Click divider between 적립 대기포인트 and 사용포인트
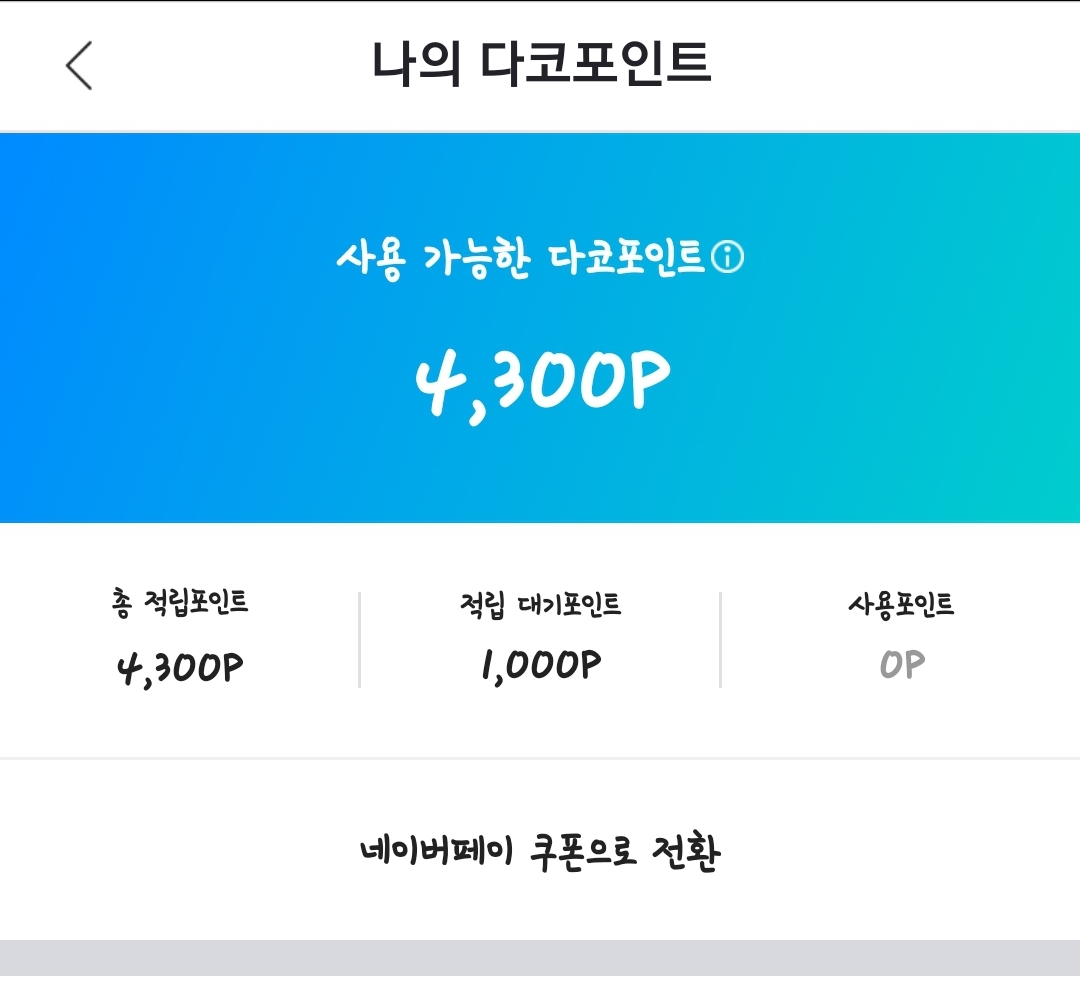The image size is (1080, 985). pos(720,640)
